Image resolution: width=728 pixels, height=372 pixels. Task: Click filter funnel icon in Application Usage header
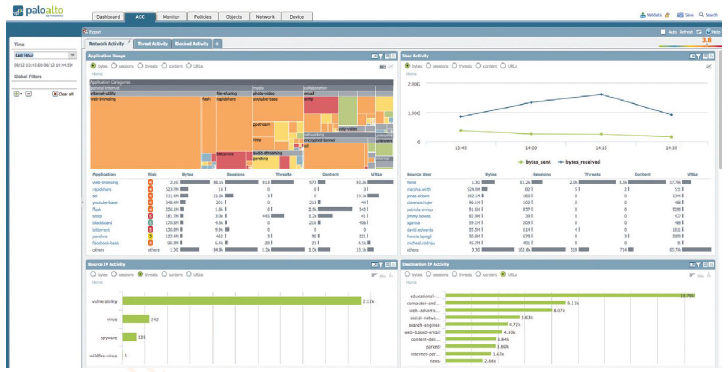click(380, 56)
